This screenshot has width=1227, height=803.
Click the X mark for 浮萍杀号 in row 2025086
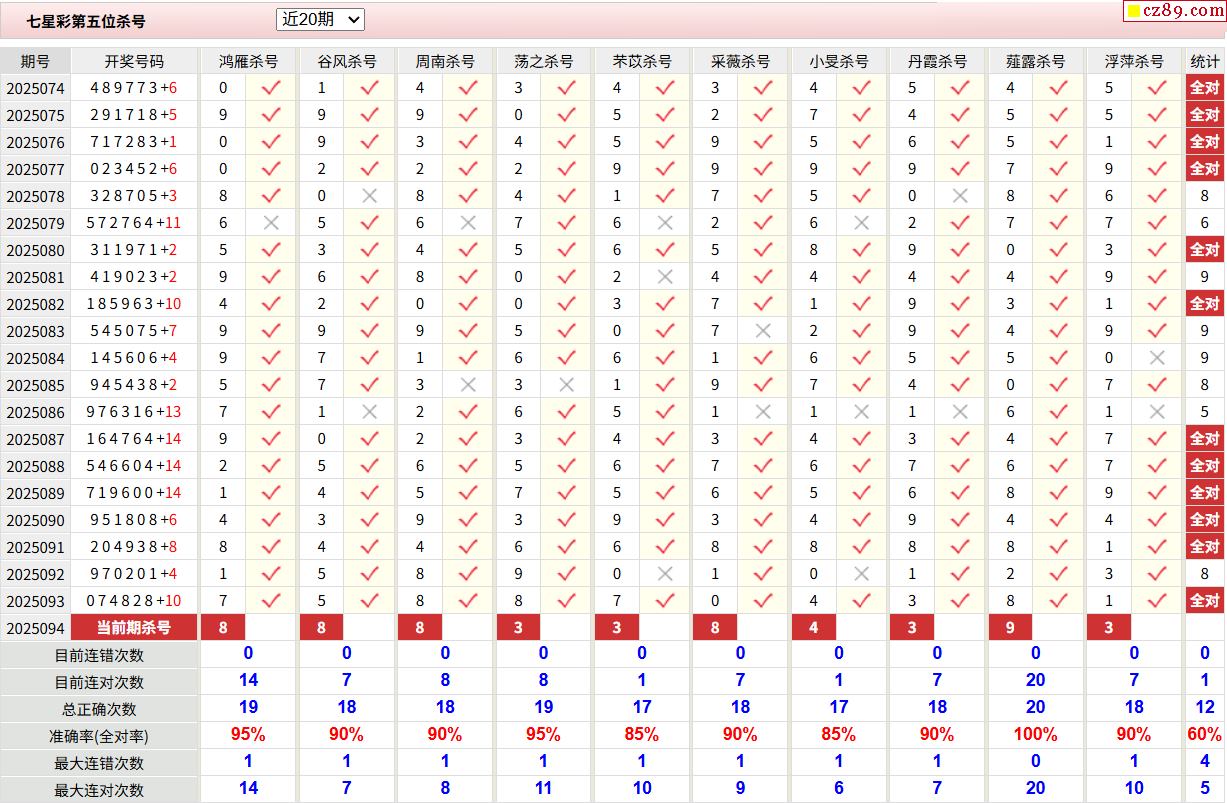1157,412
